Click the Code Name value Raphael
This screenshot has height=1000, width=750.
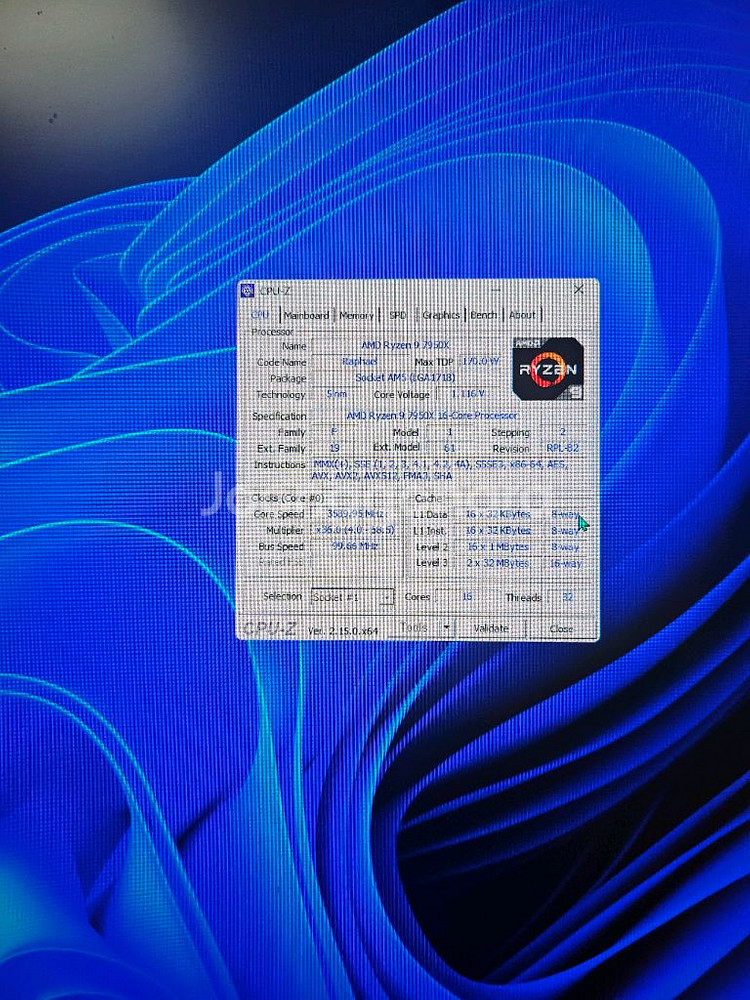coord(360,362)
